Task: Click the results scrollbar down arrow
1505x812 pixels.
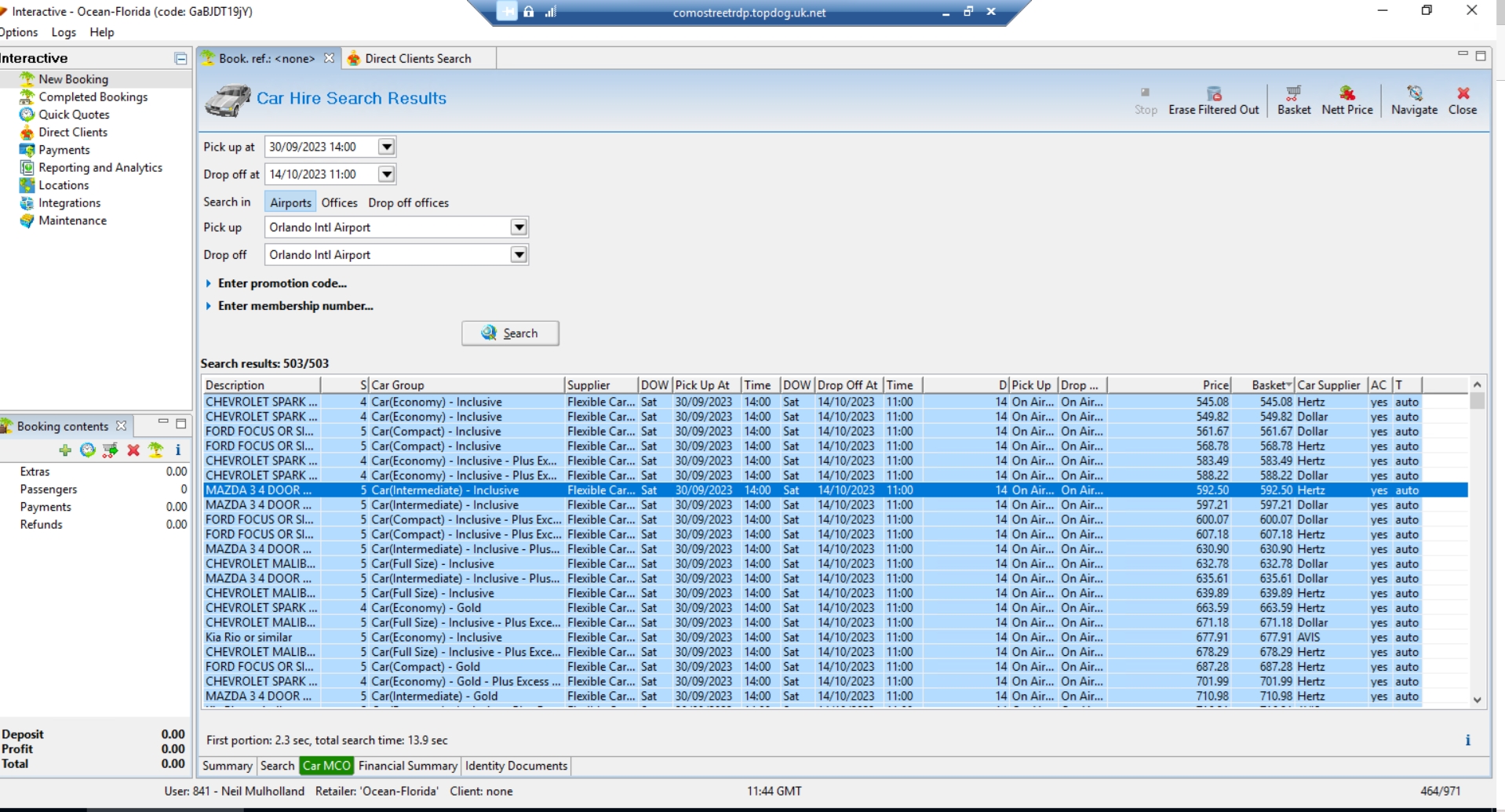Action: (1478, 700)
